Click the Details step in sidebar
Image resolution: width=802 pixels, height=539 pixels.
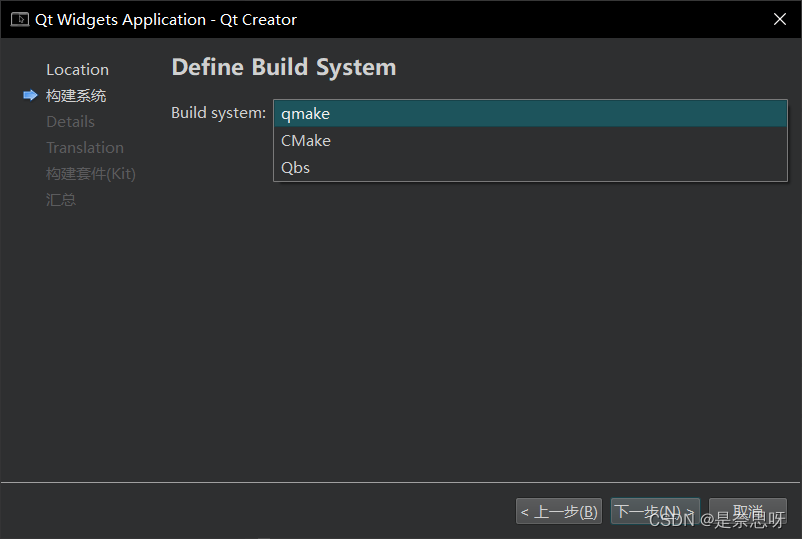pos(71,122)
